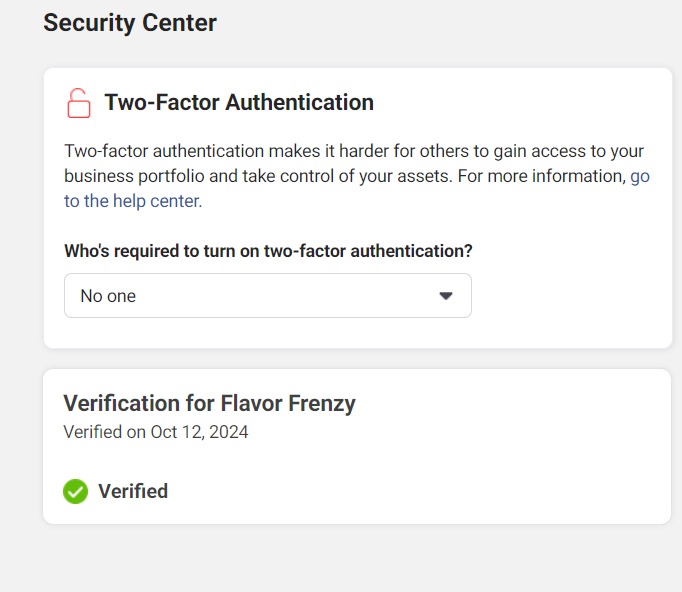This screenshot has height=592, width=682.
Task: Click the green Verified checkmark icon
Action: (75, 491)
